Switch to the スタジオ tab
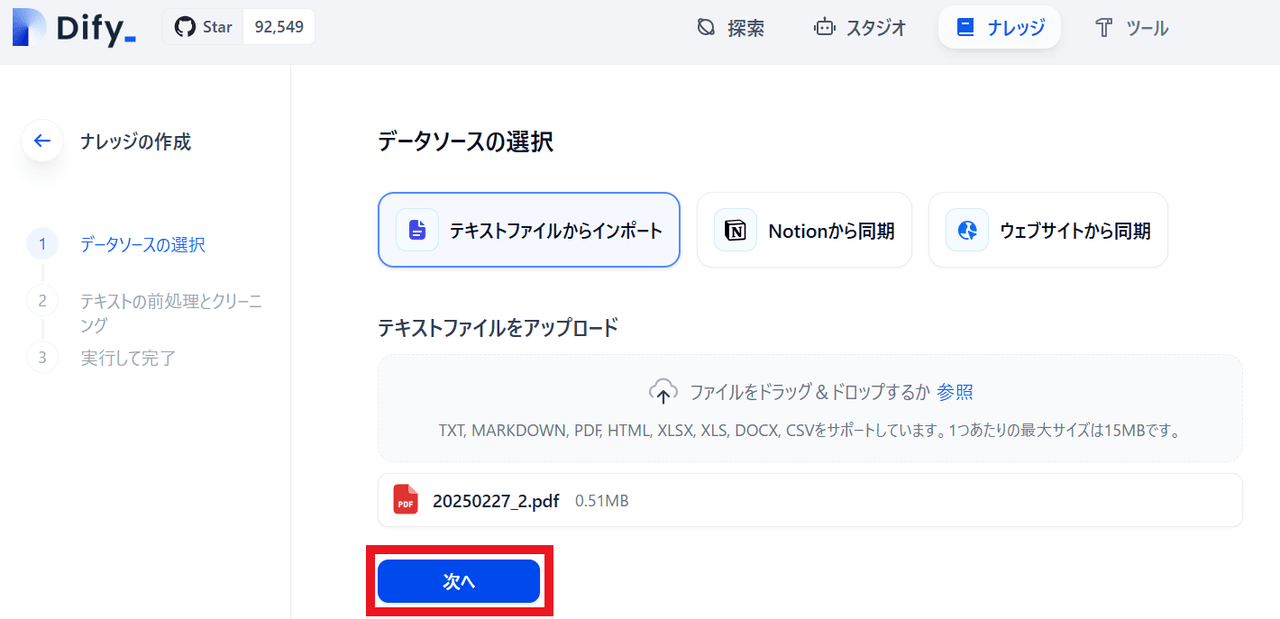1280x619 pixels. [x=861, y=28]
